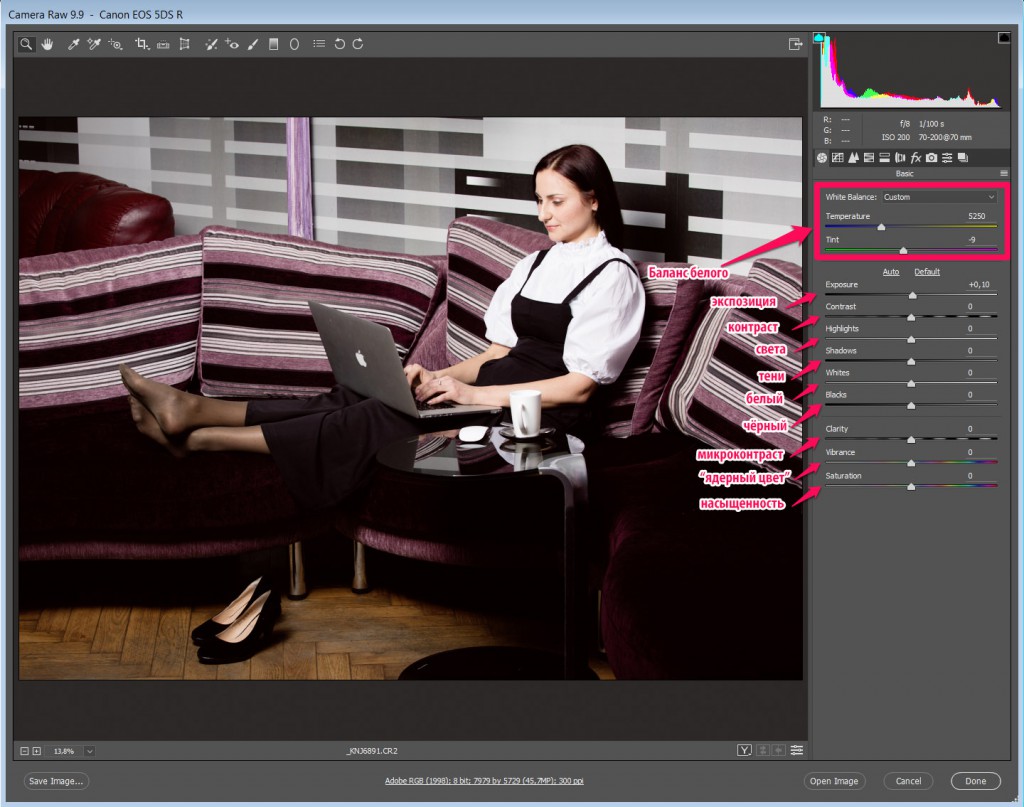Open the Basic panel options menu
The image size is (1024, 807).
pyautogui.click(x=1003, y=173)
